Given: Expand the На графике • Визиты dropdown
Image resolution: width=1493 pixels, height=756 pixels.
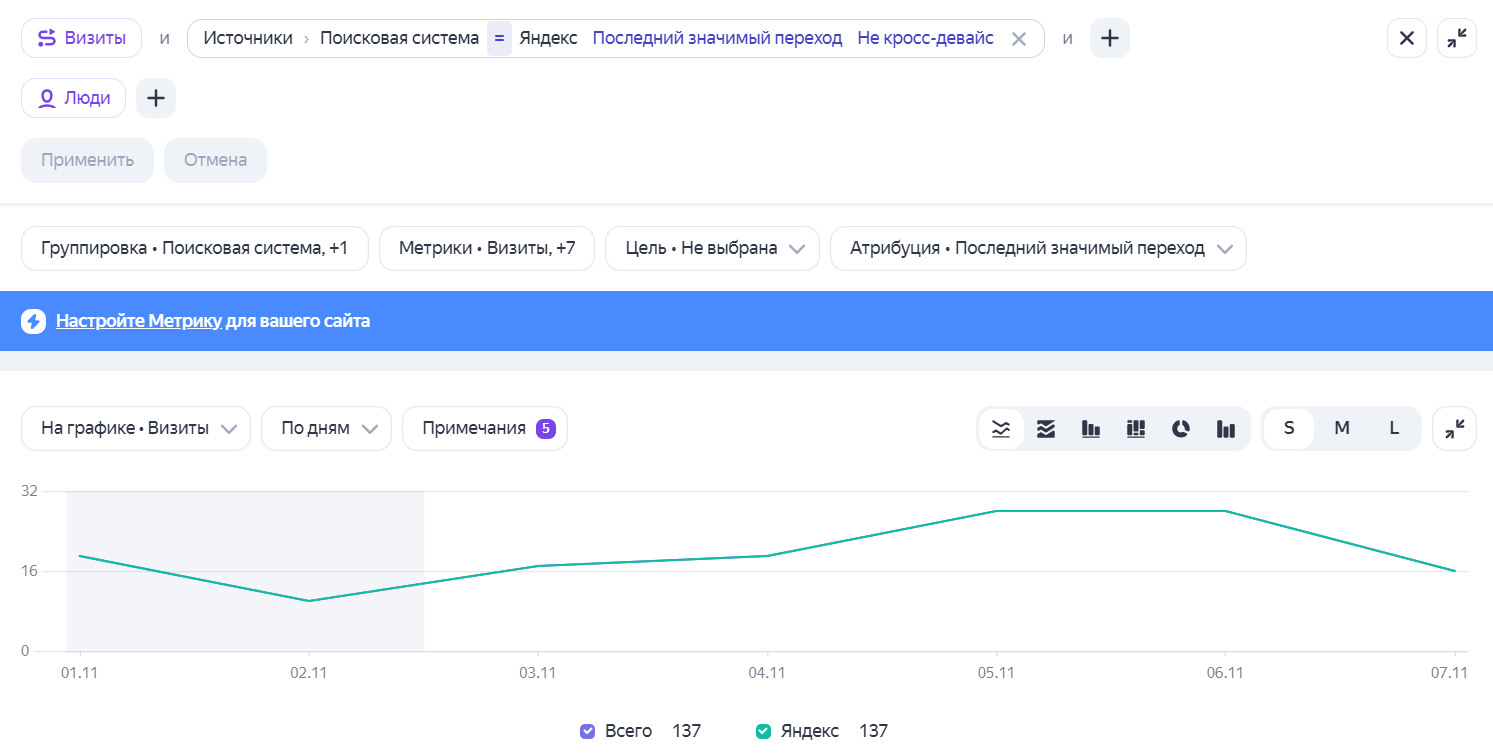Looking at the screenshot, I should pyautogui.click(x=136, y=428).
